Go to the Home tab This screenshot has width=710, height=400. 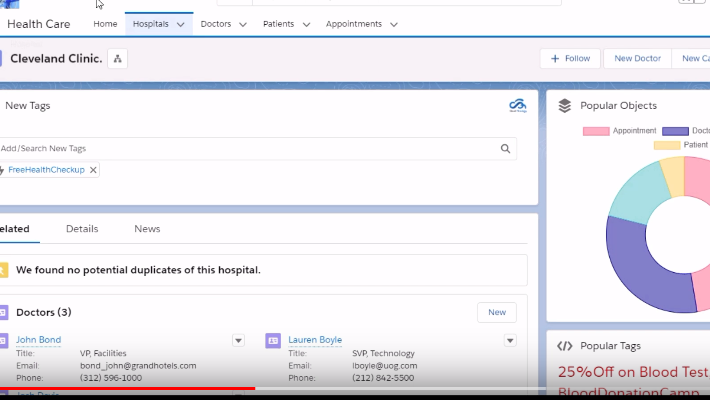point(105,24)
